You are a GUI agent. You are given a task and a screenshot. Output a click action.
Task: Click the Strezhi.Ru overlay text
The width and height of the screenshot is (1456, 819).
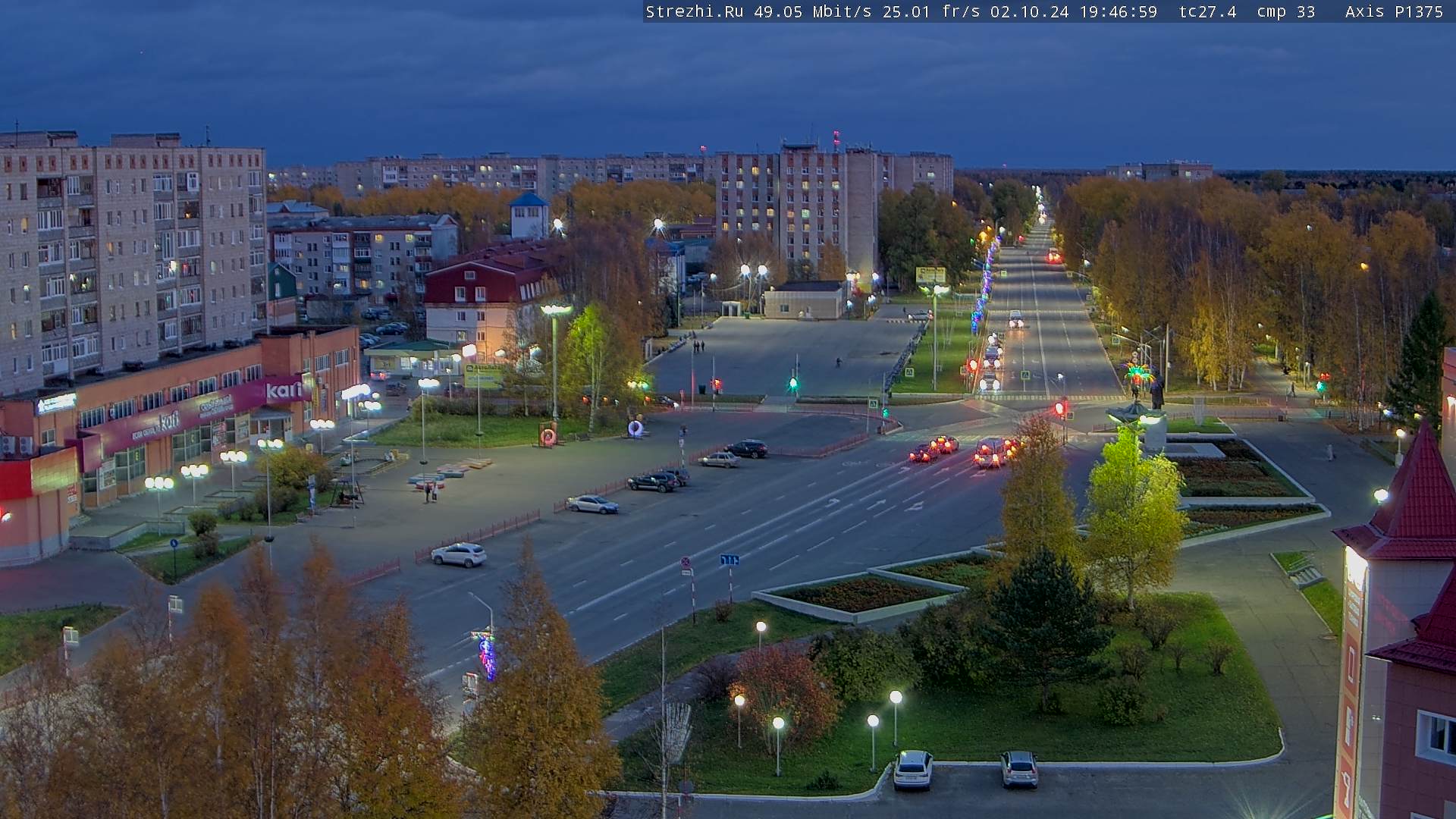click(x=694, y=11)
